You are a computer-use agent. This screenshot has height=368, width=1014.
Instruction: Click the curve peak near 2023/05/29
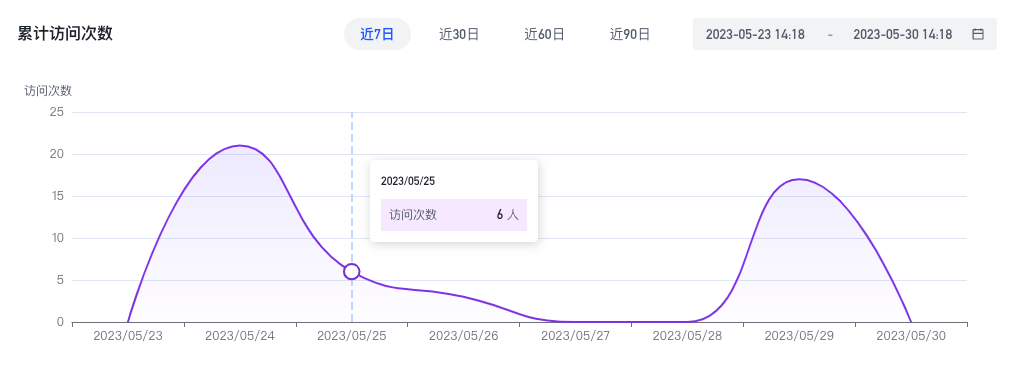click(x=800, y=179)
